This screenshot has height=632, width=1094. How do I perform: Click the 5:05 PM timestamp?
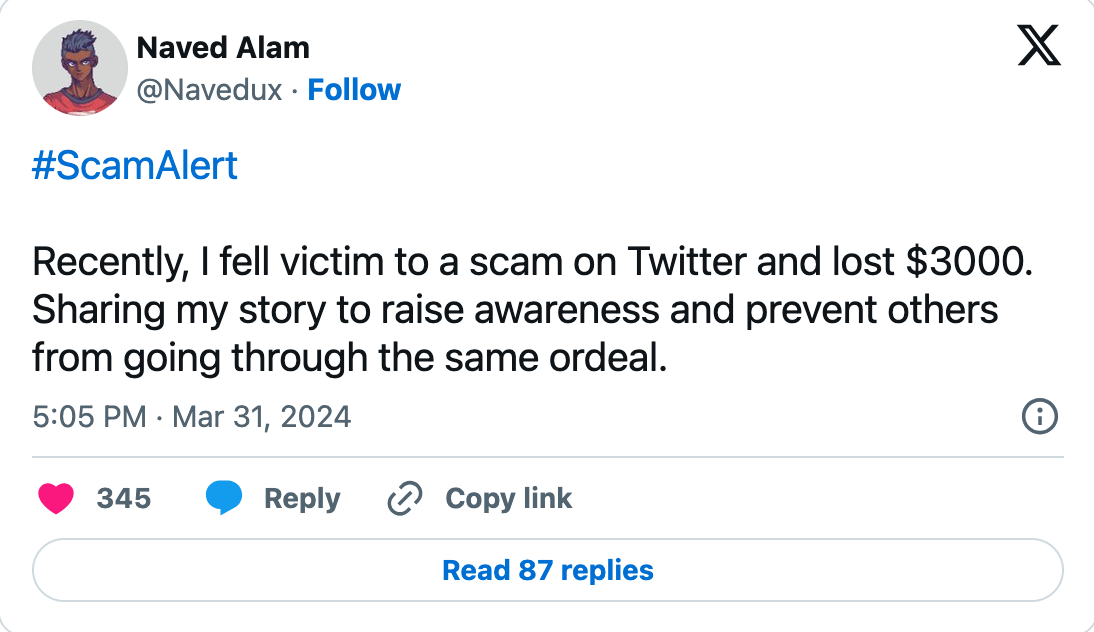point(89,416)
